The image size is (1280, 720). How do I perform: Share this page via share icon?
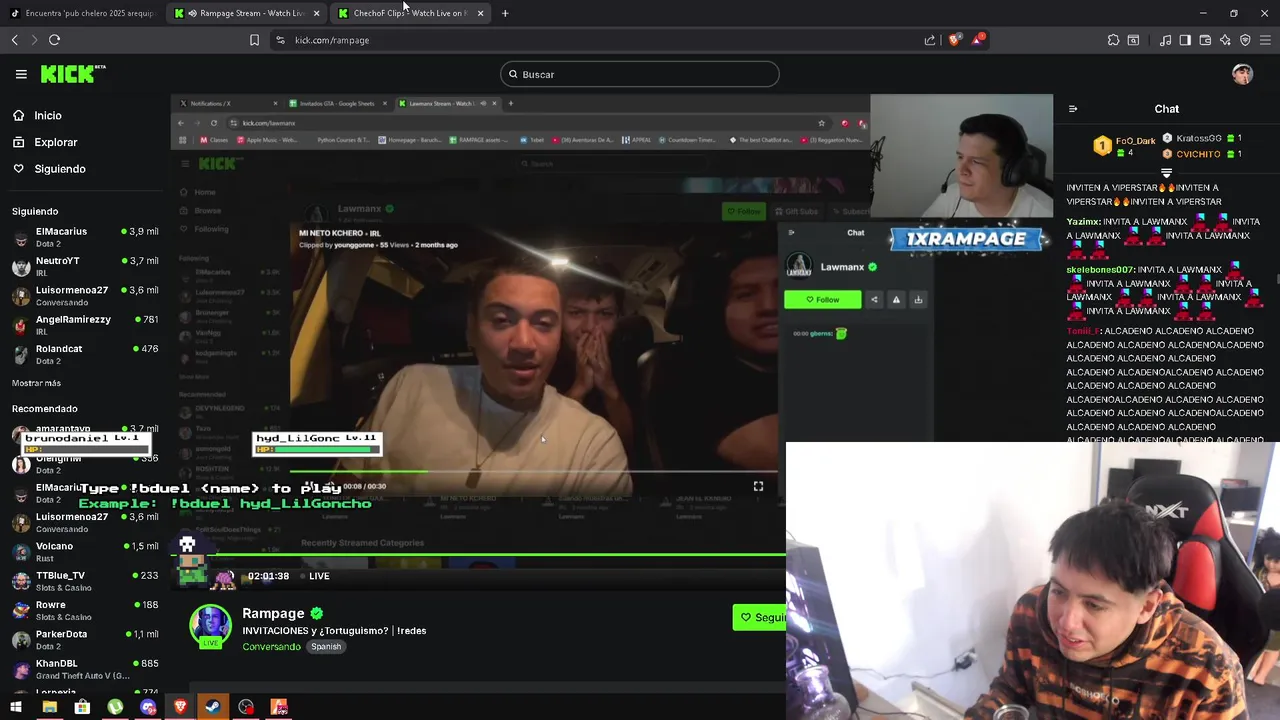pyautogui.click(x=930, y=40)
